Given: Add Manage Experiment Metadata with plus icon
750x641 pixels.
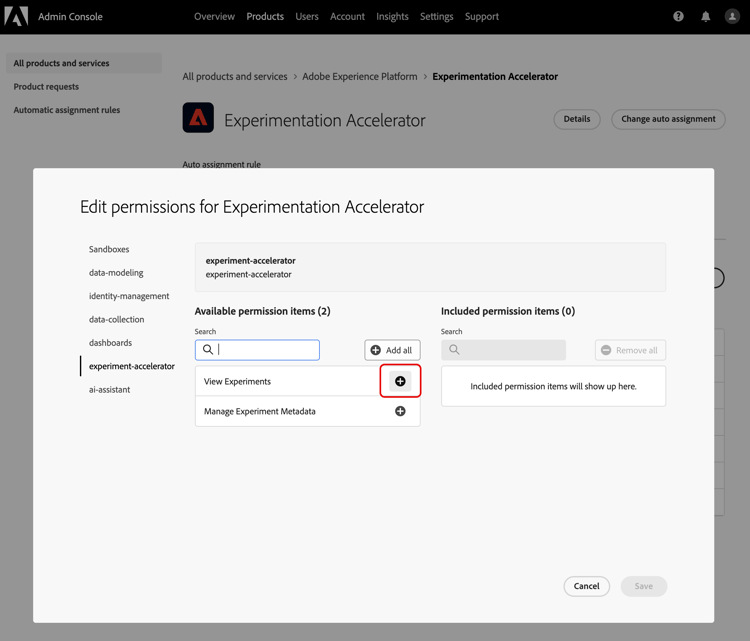Looking at the screenshot, I should (x=400, y=411).
